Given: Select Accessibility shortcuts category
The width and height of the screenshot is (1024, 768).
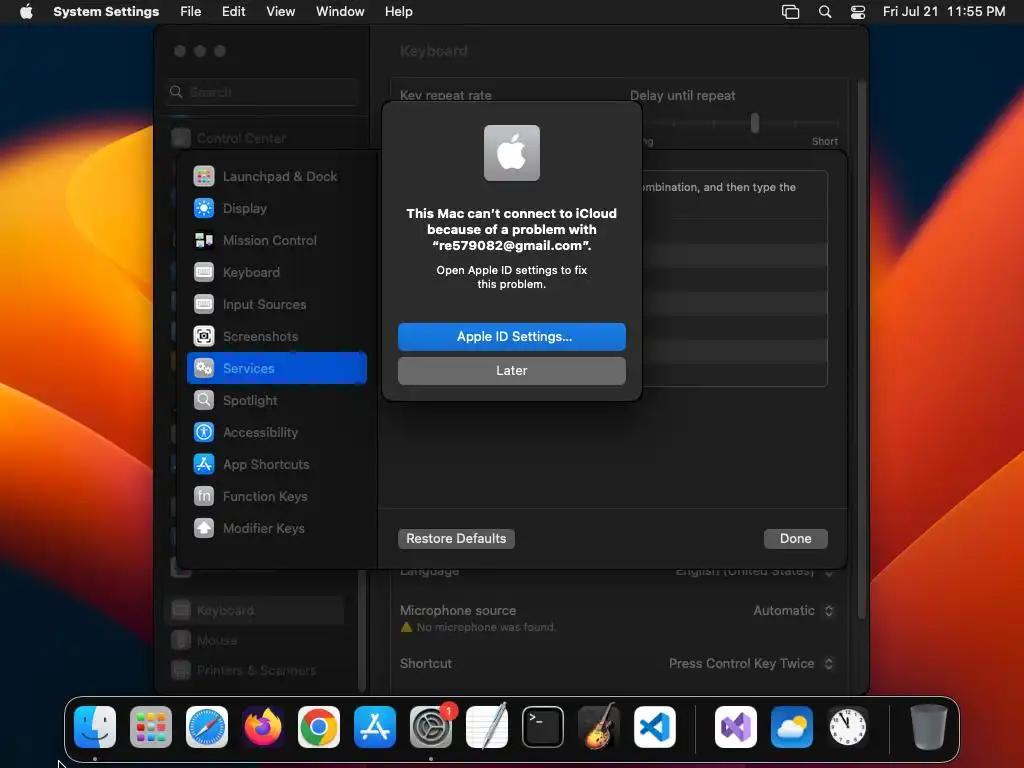Looking at the screenshot, I should [x=277, y=432].
